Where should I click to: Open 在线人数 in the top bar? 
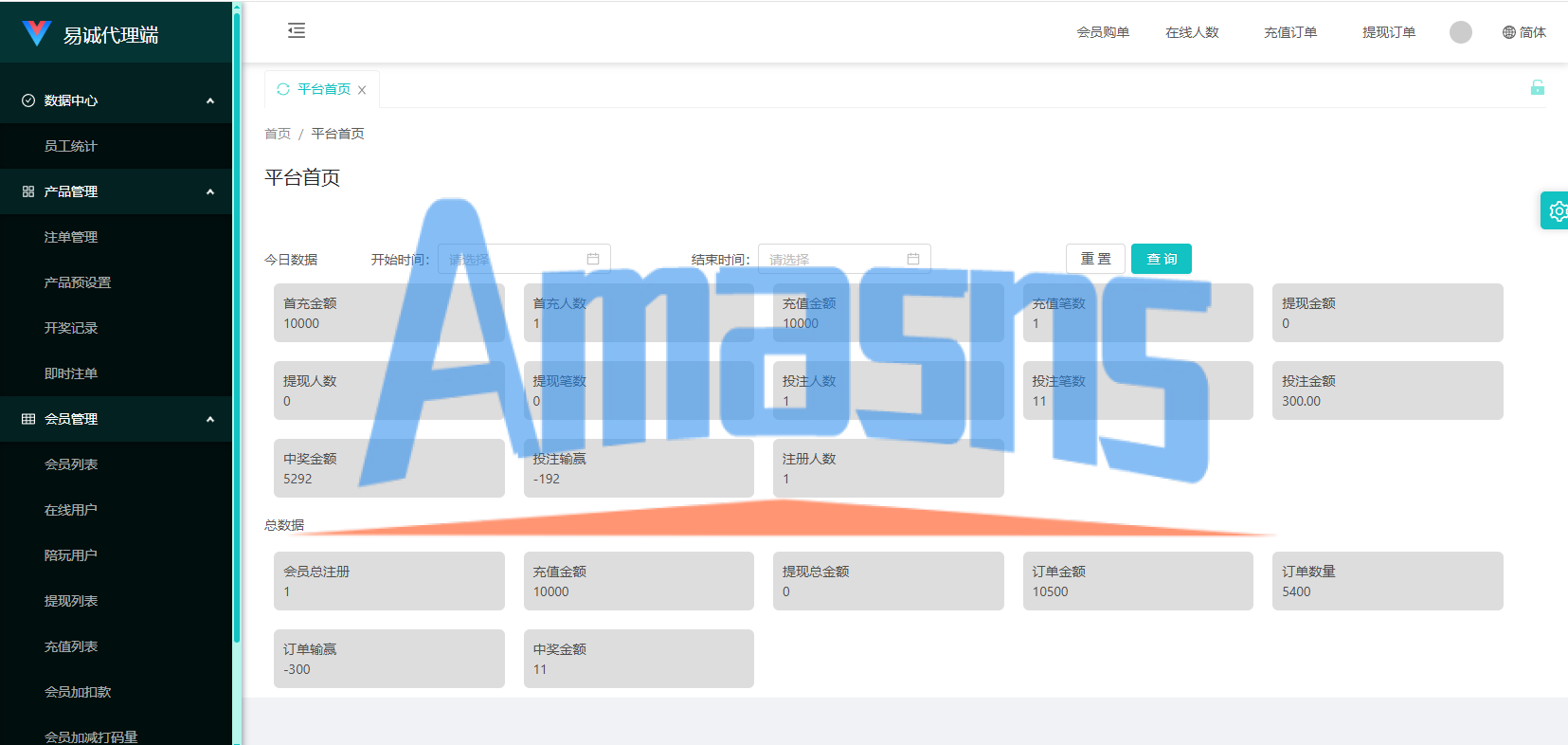[1192, 32]
